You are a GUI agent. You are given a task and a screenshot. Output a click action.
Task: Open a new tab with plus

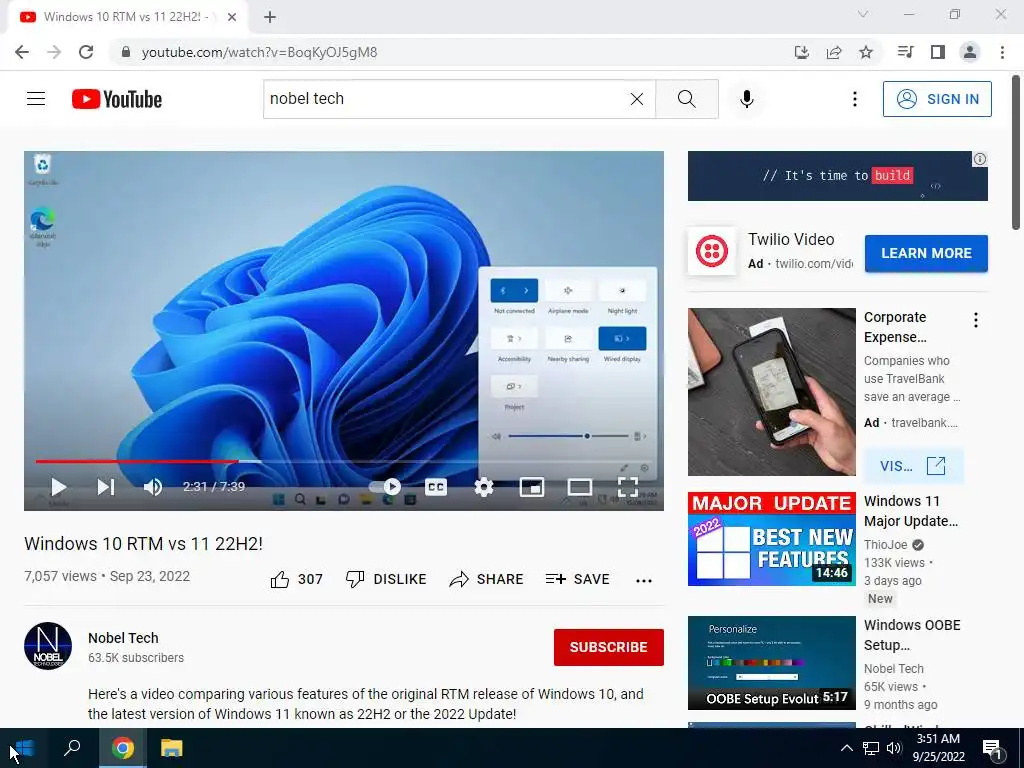click(x=270, y=17)
